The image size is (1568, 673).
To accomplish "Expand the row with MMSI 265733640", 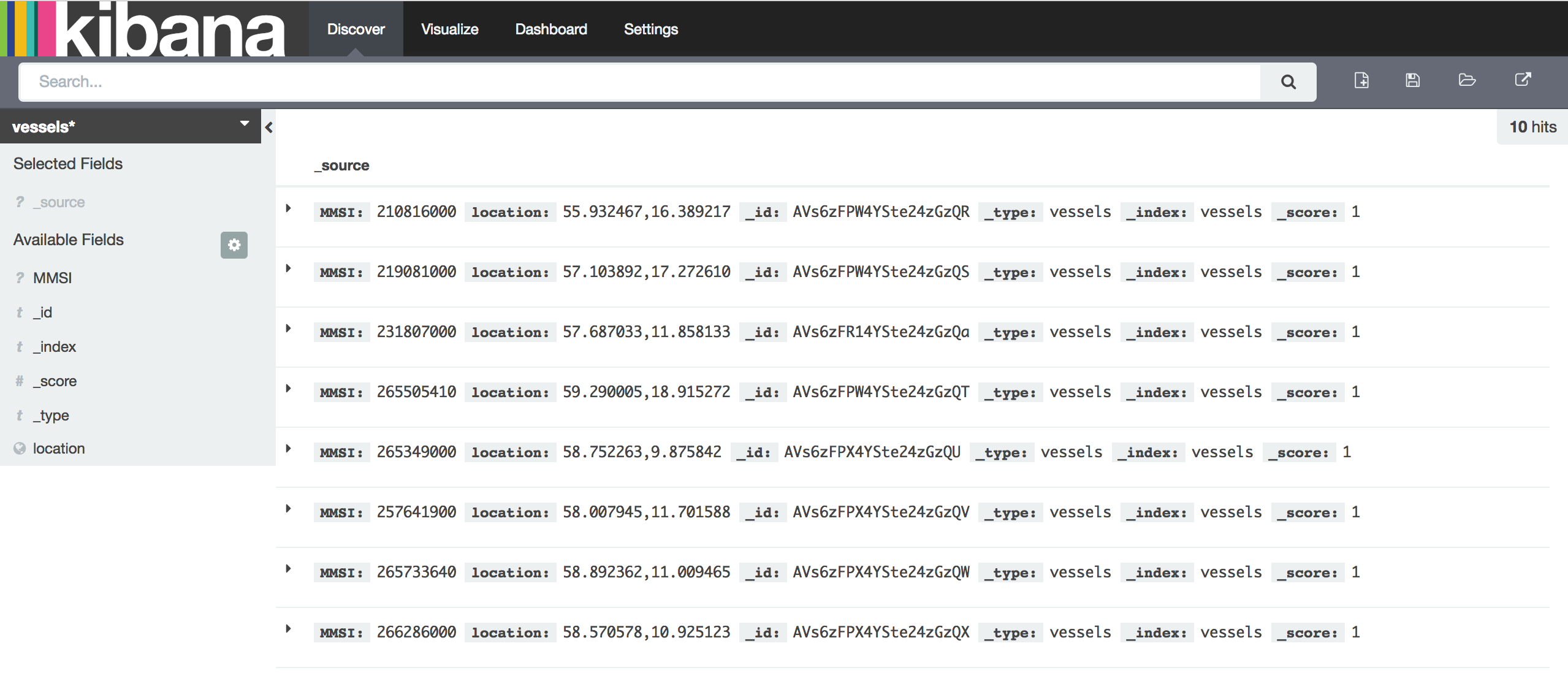I will point(288,569).
